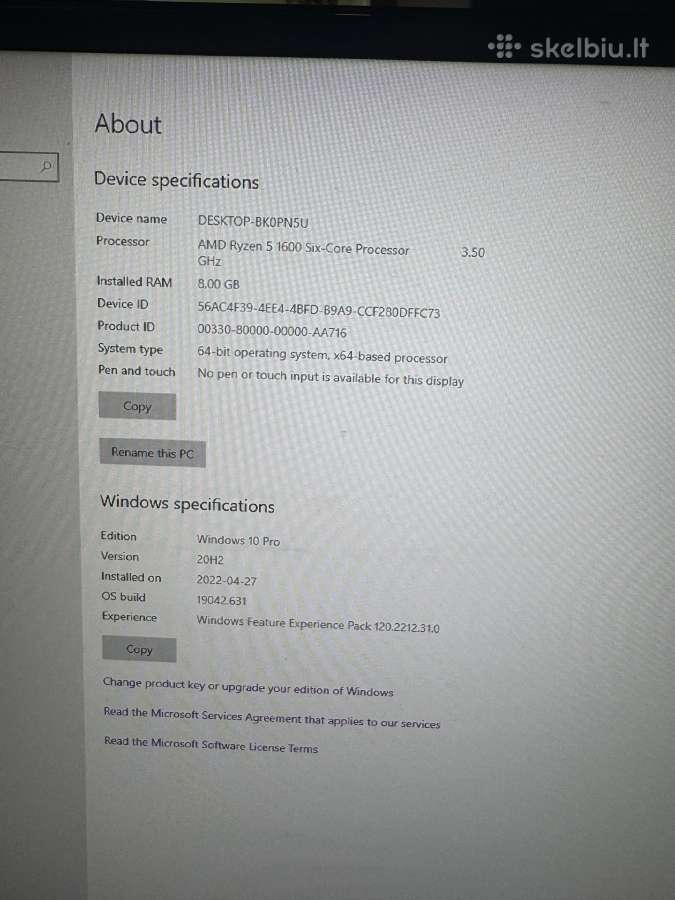Click the About page heading
This screenshot has width=675, height=900.
coord(128,124)
